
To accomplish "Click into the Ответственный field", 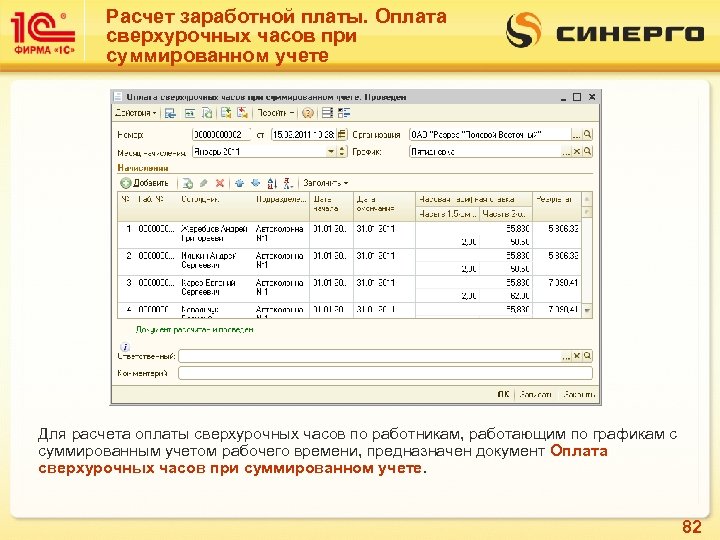I will [370, 356].
